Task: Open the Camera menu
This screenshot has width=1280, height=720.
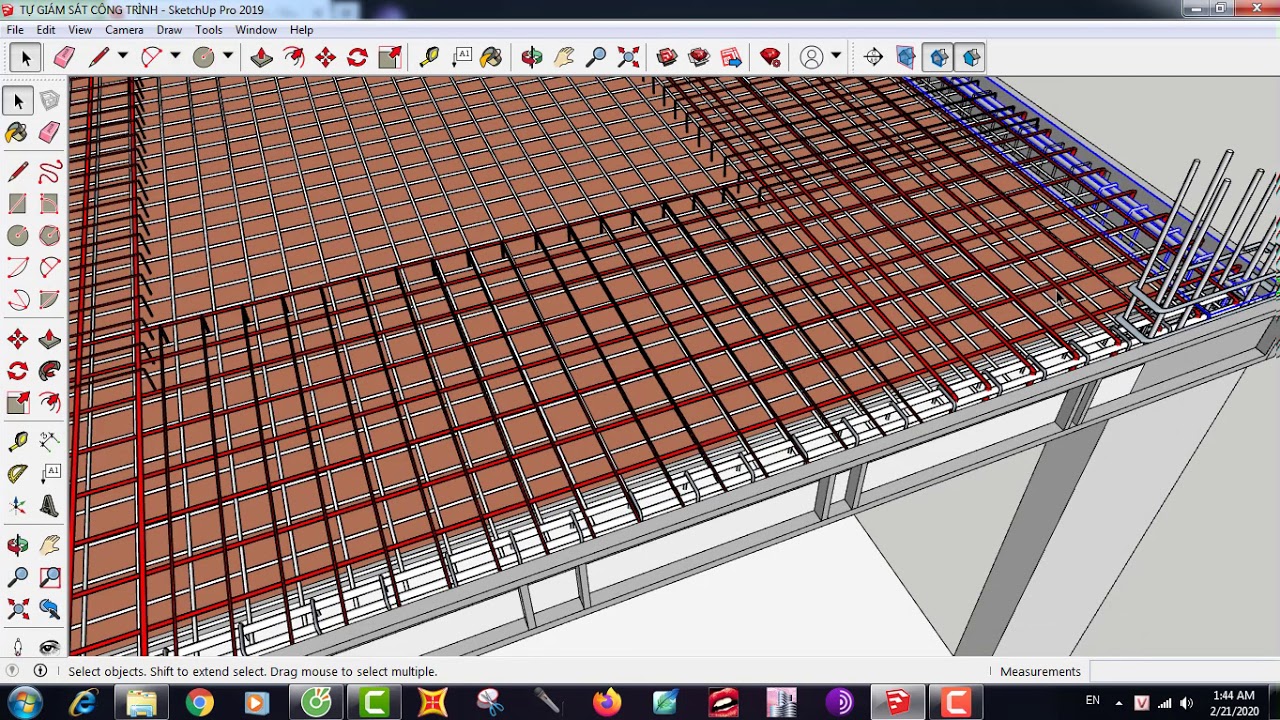Action: pos(124,30)
